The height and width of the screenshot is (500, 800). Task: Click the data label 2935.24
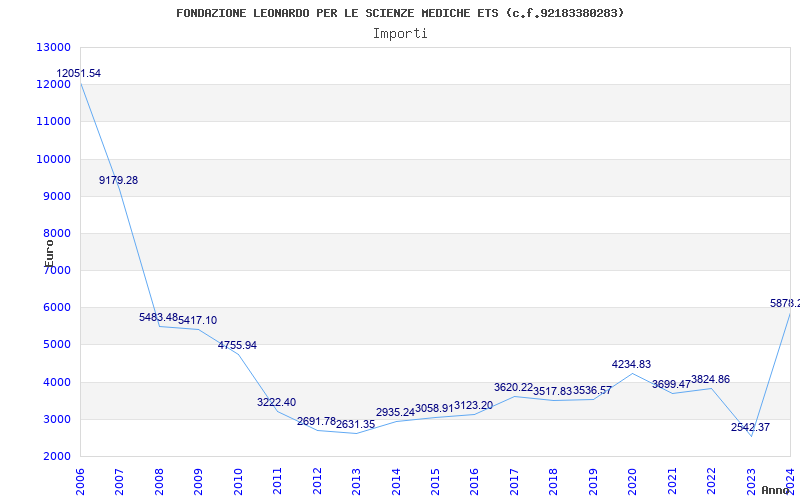point(395,412)
